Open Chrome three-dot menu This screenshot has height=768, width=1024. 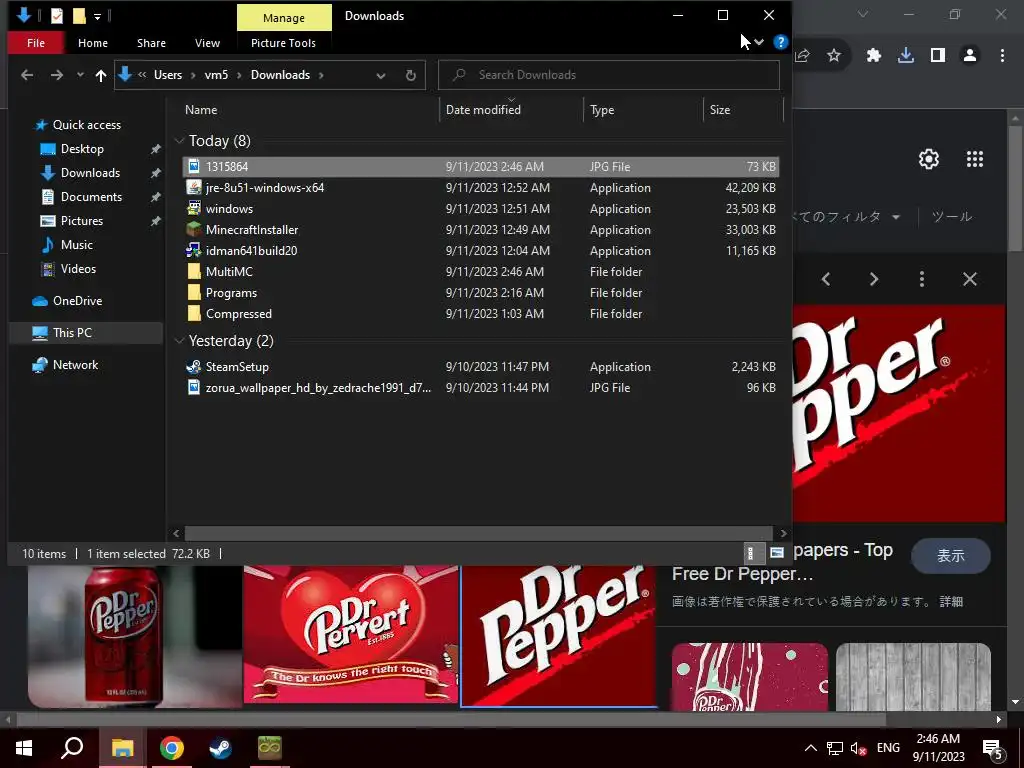pyautogui.click(x=1002, y=56)
